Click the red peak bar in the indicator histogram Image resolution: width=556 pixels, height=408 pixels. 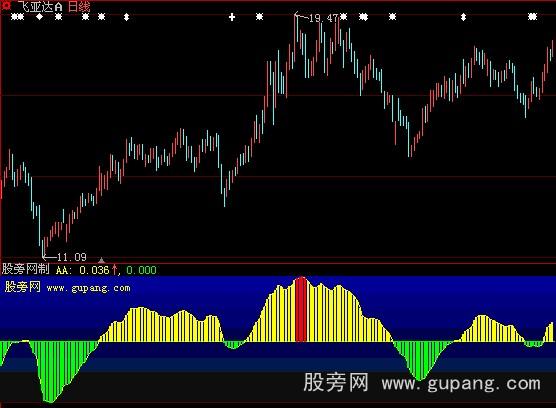click(x=301, y=309)
